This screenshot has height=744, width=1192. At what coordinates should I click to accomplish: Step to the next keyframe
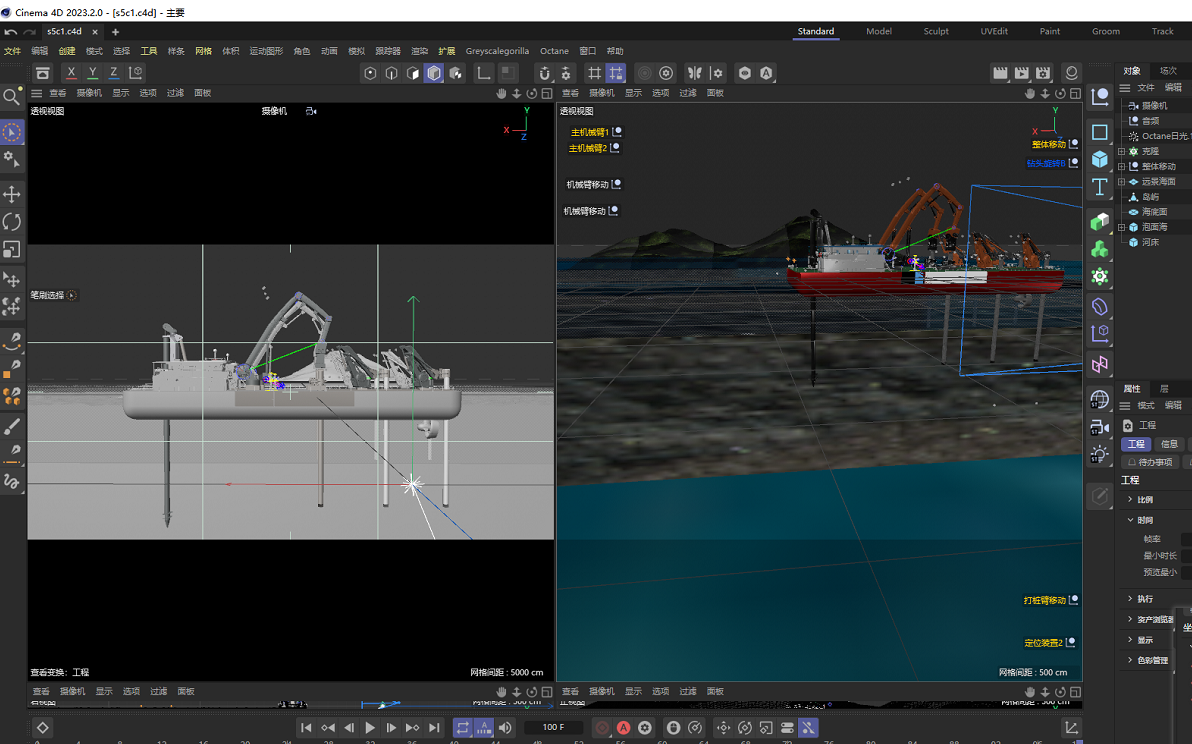pos(413,728)
